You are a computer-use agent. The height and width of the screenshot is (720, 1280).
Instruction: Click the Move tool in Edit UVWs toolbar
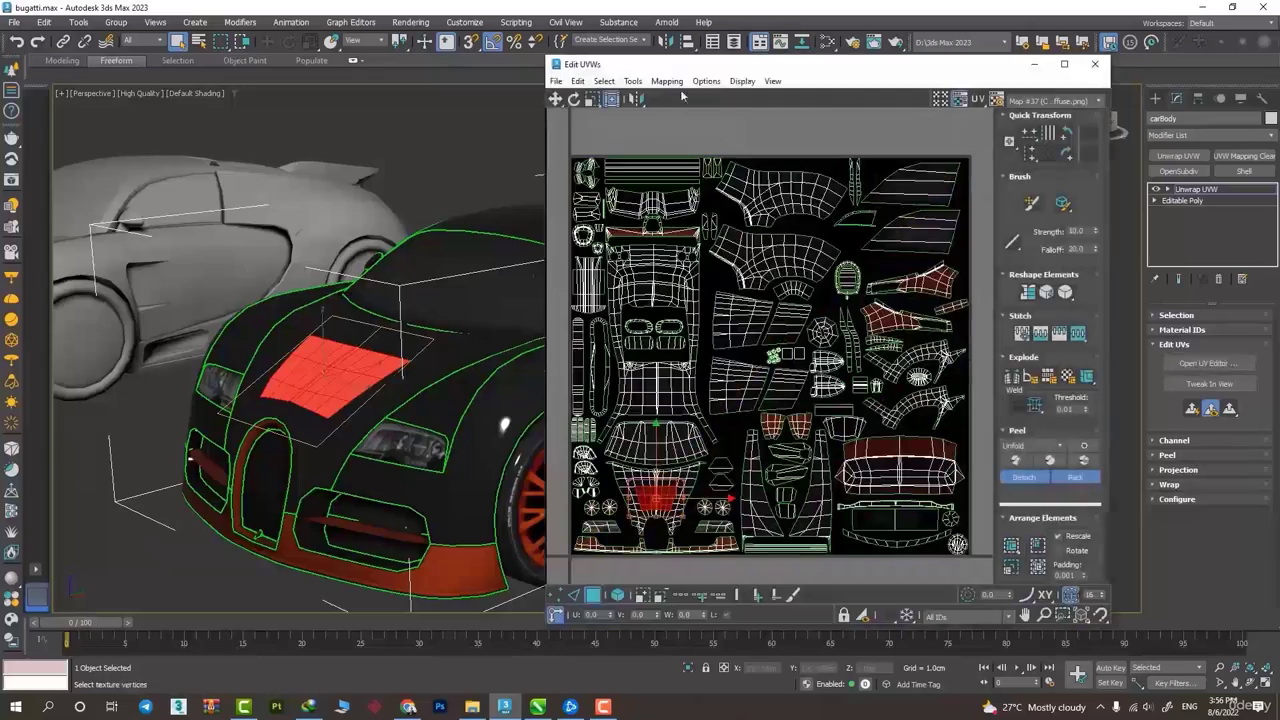[x=555, y=99]
